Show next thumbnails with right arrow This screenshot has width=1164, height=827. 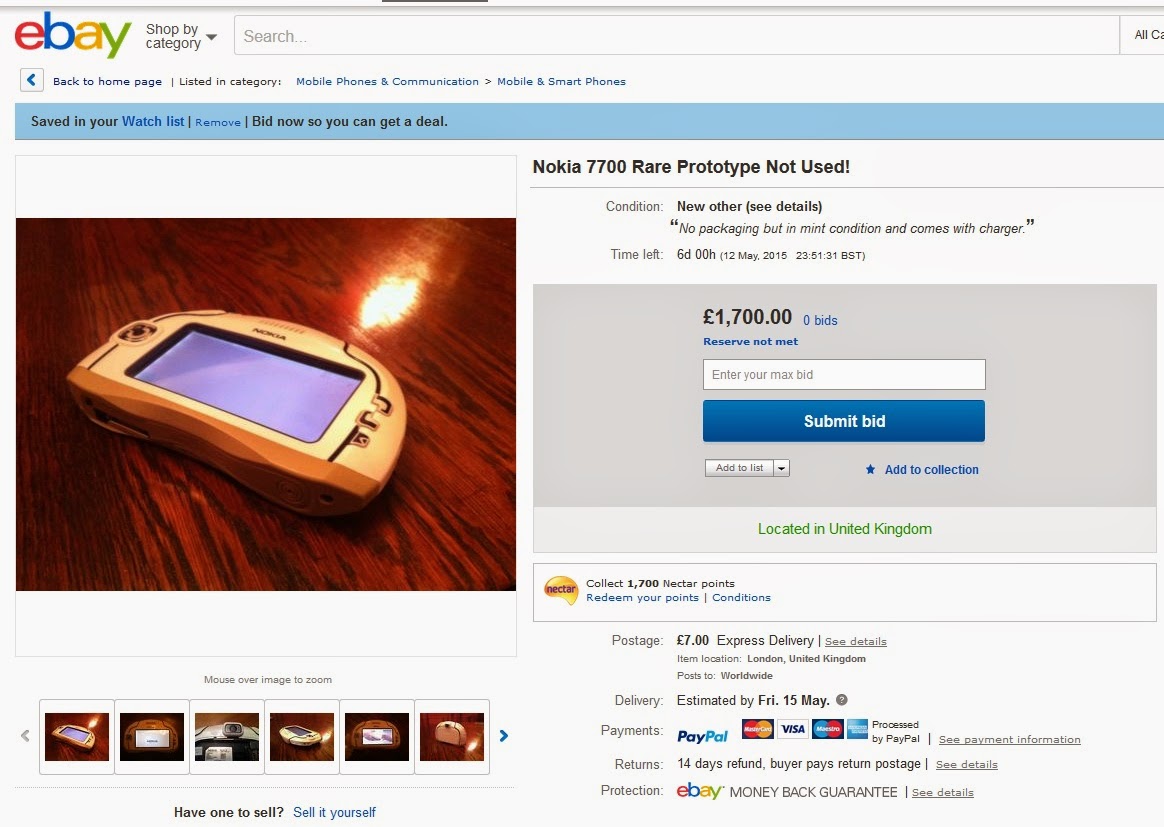click(504, 736)
